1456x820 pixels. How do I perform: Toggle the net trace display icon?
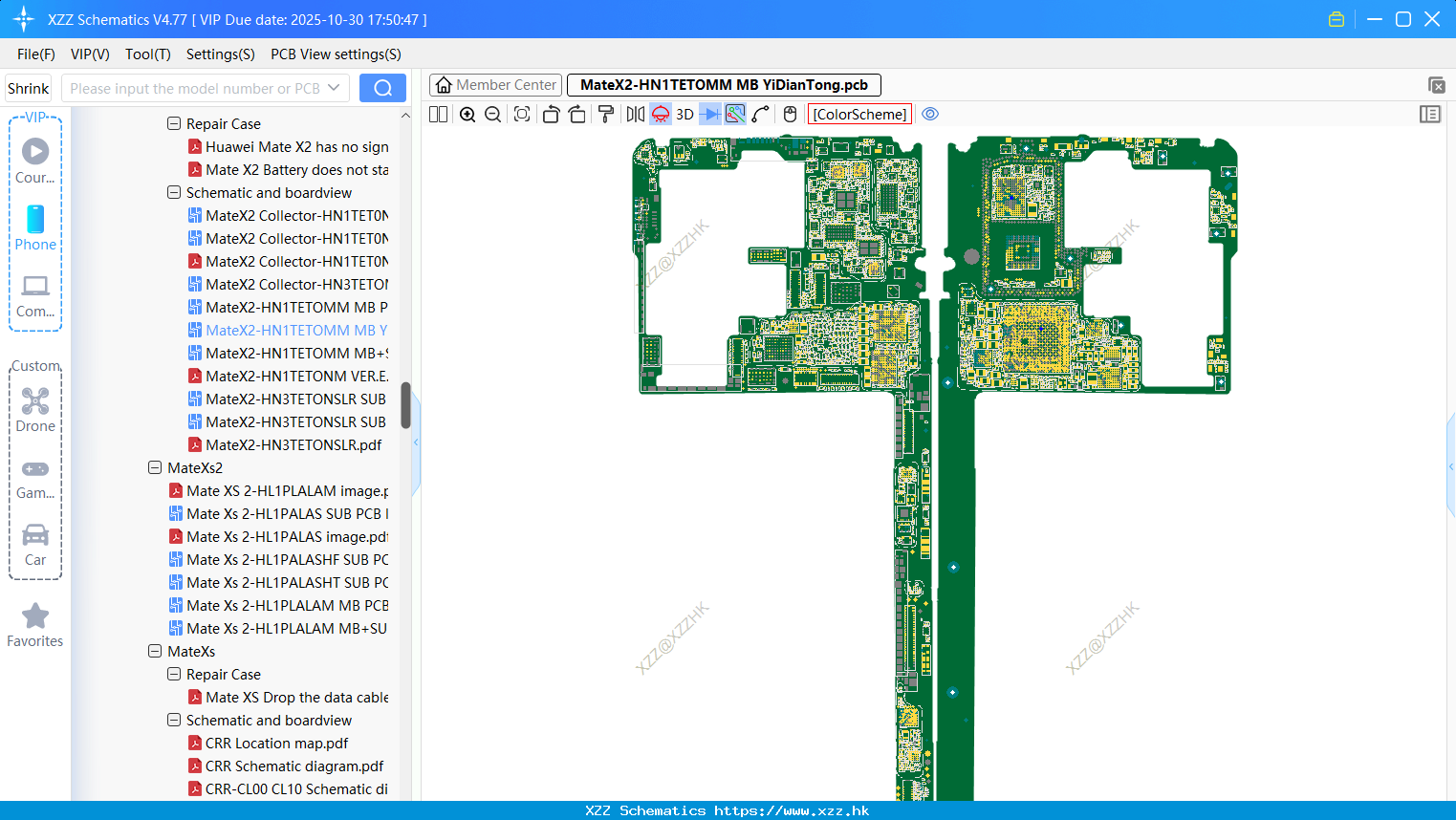(x=735, y=114)
